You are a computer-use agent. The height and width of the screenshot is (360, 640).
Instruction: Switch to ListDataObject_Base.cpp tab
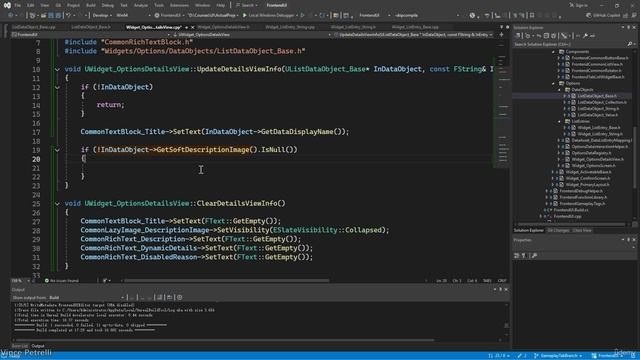click(33, 27)
